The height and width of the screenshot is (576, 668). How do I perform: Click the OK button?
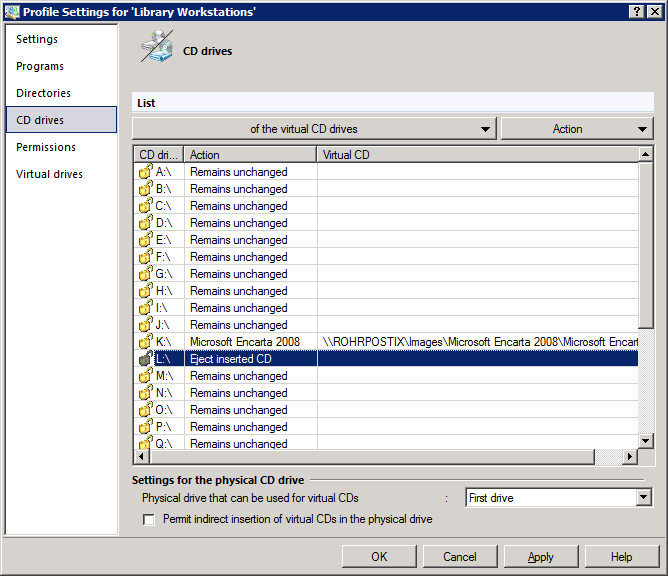tap(379, 556)
